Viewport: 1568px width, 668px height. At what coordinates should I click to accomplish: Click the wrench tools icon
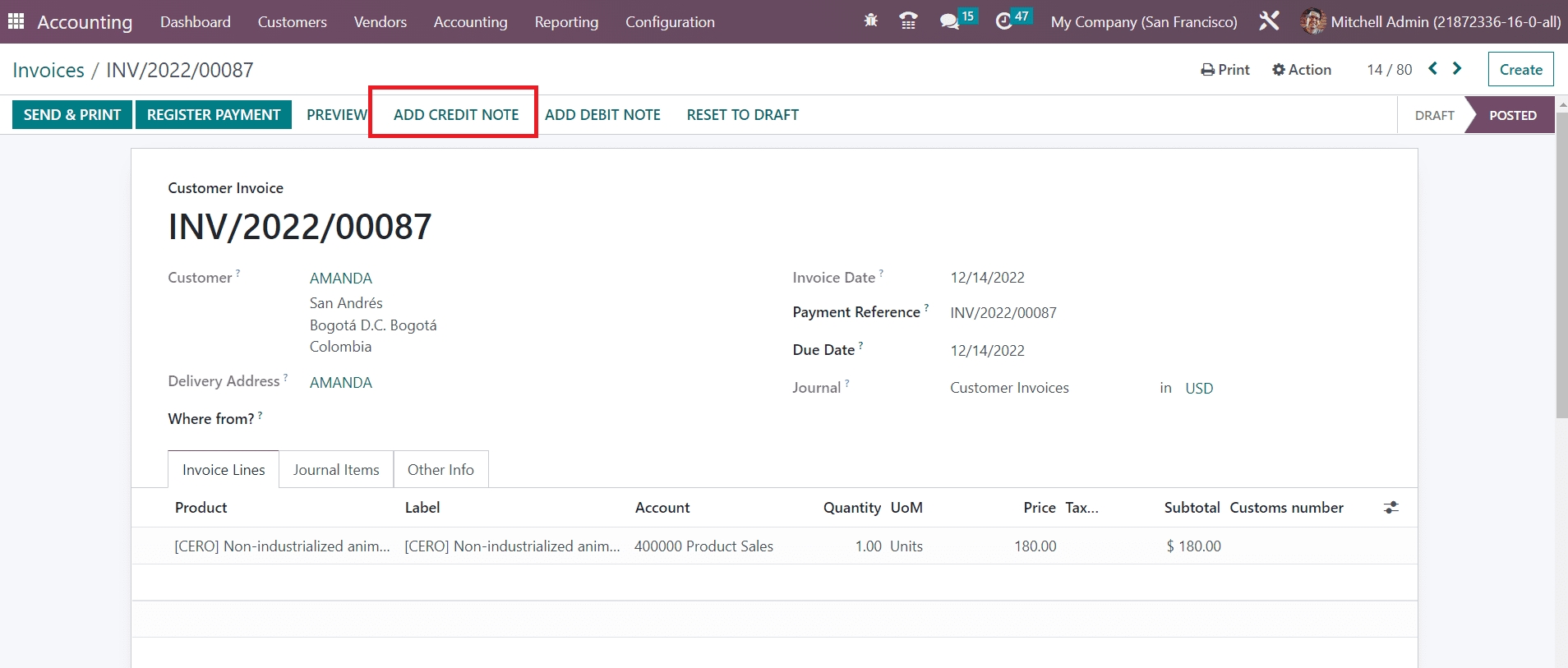pos(1269,21)
